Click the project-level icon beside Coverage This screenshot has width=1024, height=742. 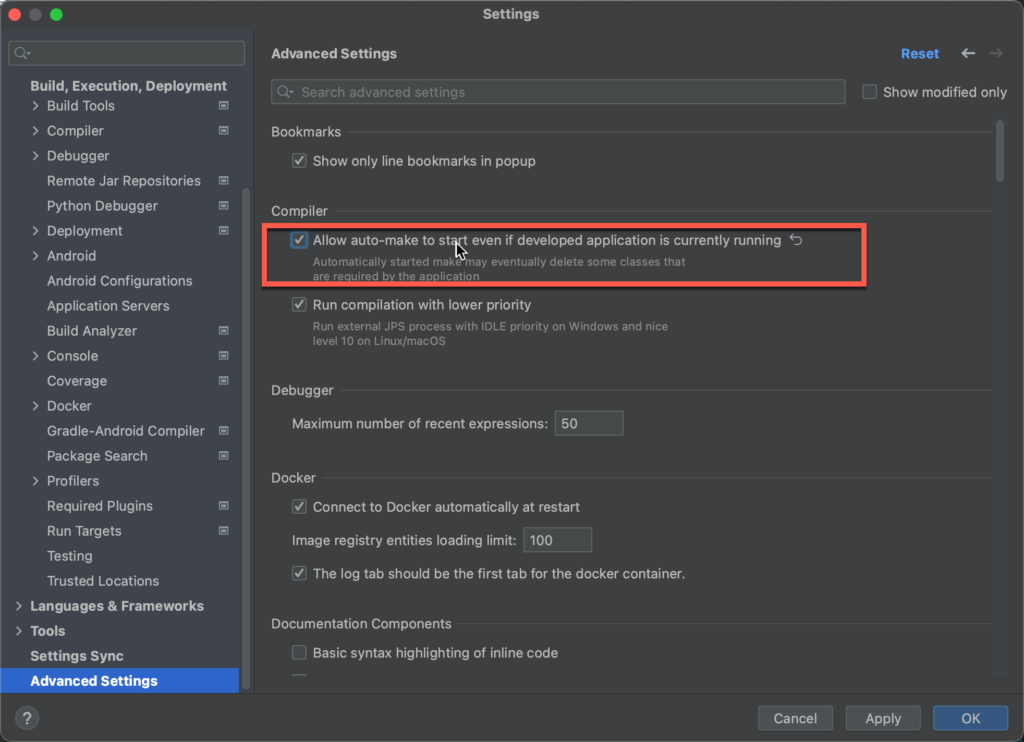point(223,381)
